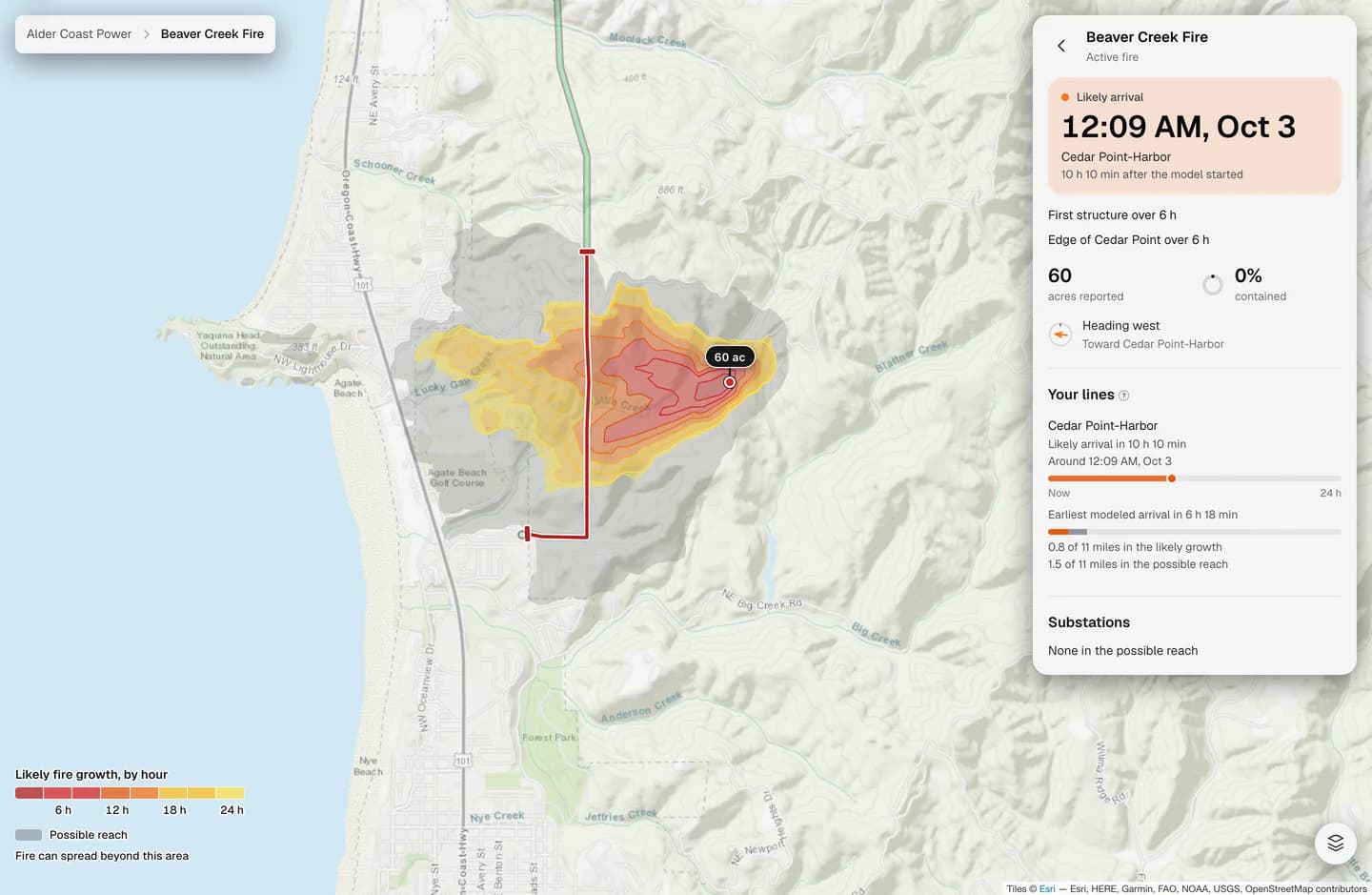The width and height of the screenshot is (1372, 895).
Task: Open Alder Coast Power in the breadcrumb
Action: pyautogui.click(x=79, y=34)
